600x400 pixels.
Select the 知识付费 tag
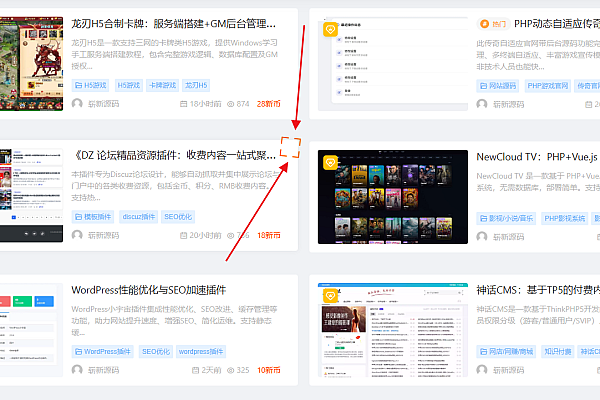tap(558, 351)
